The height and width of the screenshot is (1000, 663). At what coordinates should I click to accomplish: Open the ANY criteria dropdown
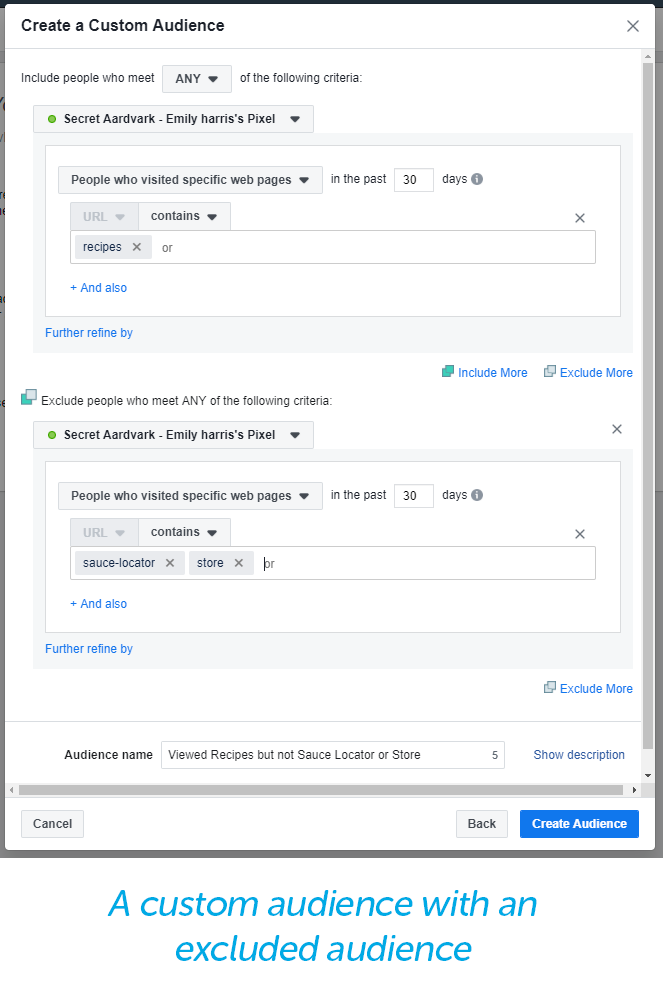196,78
